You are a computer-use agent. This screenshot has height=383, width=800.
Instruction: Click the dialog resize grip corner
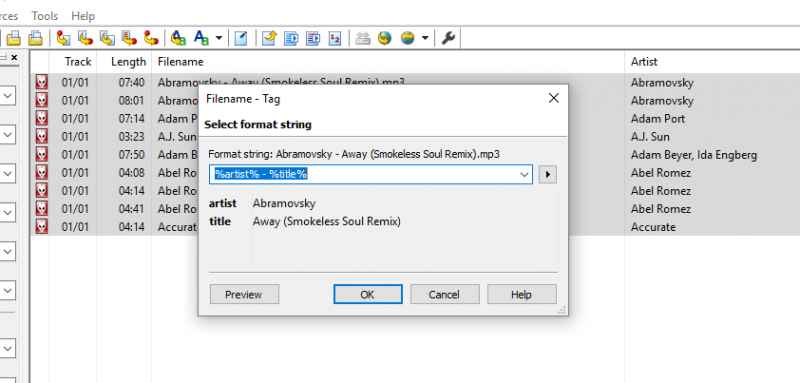click(563, 310)
